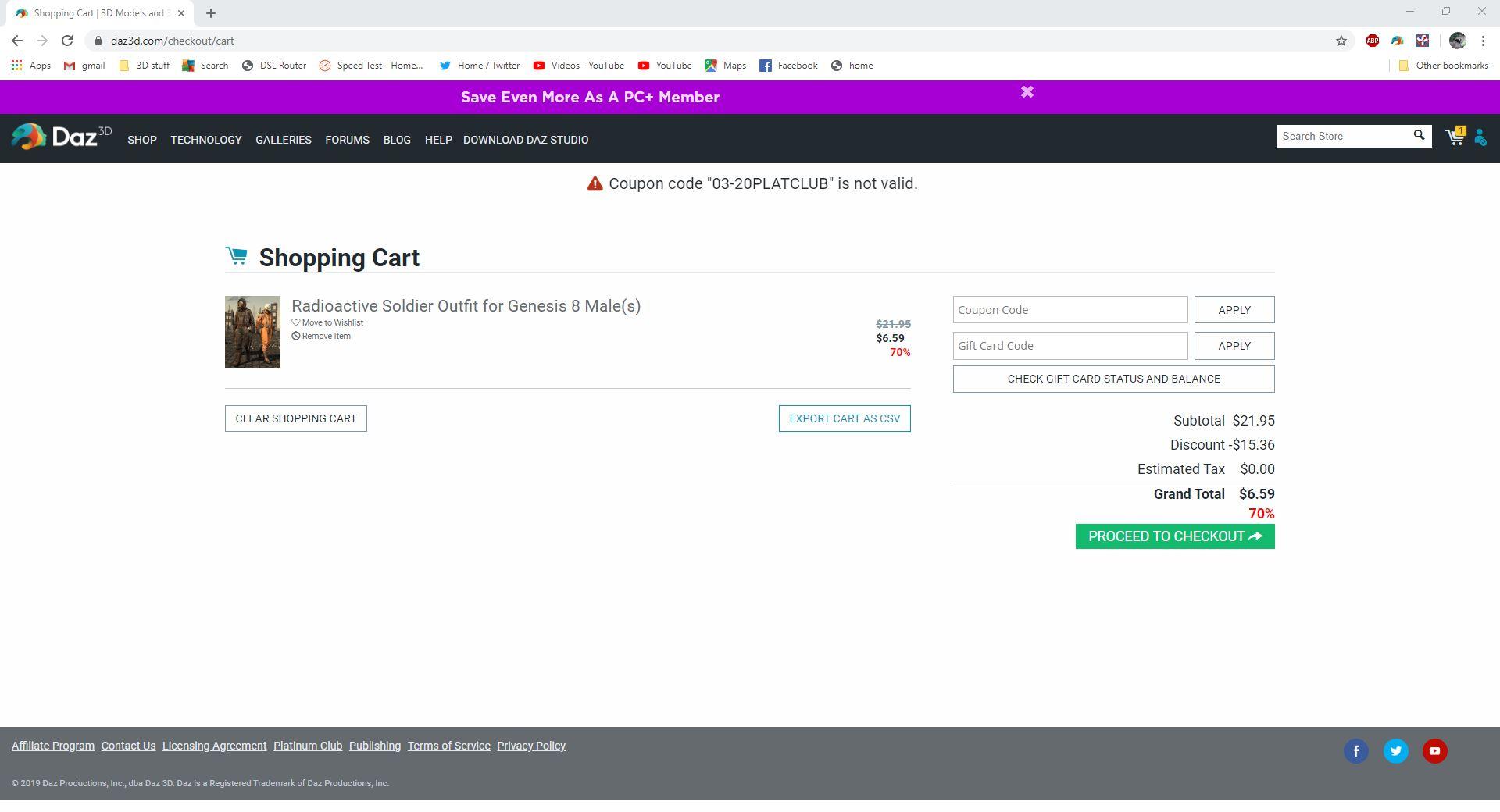
Task: Open the Contact Us link
Action: click(x=128, y=746)
